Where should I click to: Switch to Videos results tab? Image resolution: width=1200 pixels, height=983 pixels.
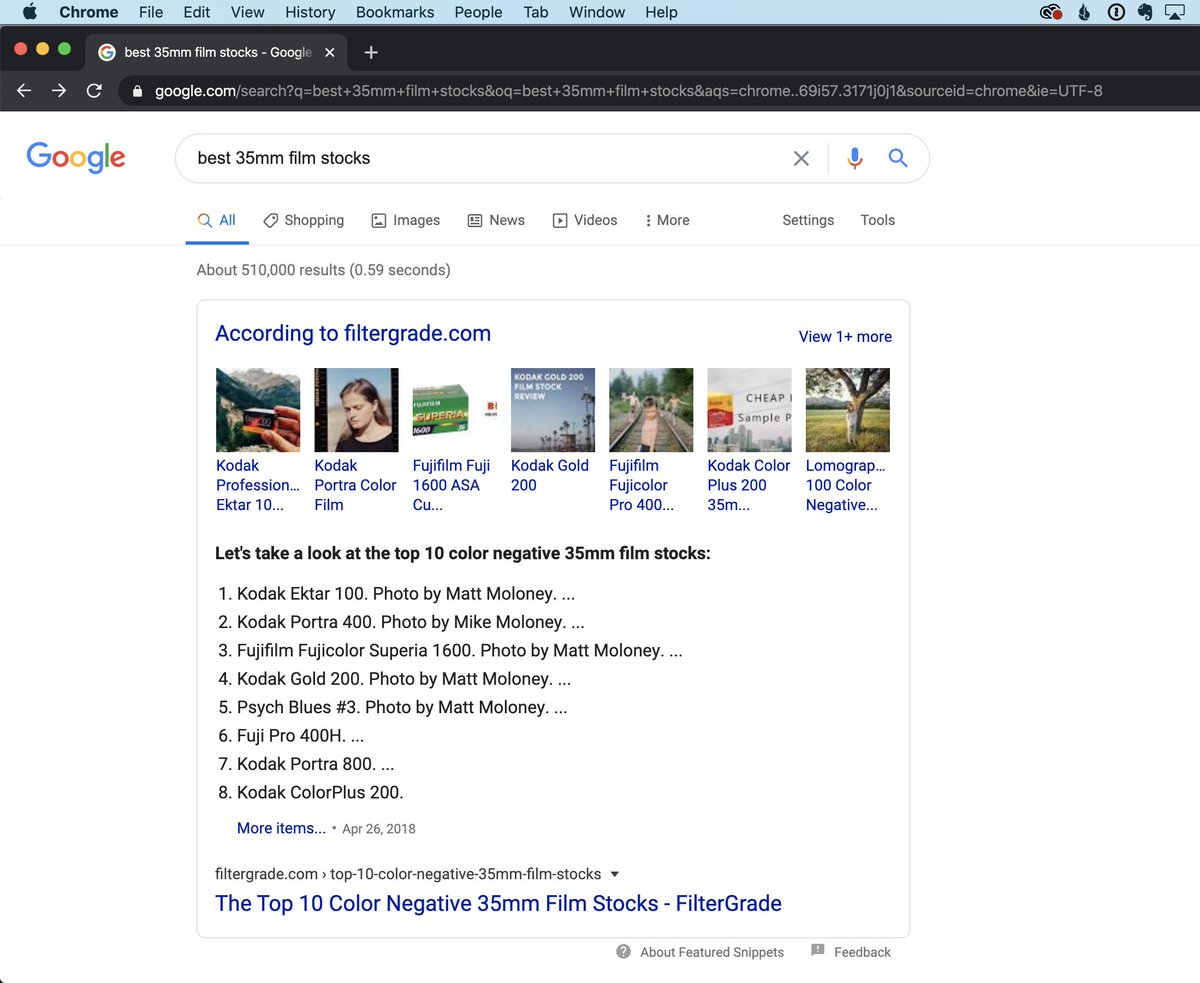pos(585,221)
